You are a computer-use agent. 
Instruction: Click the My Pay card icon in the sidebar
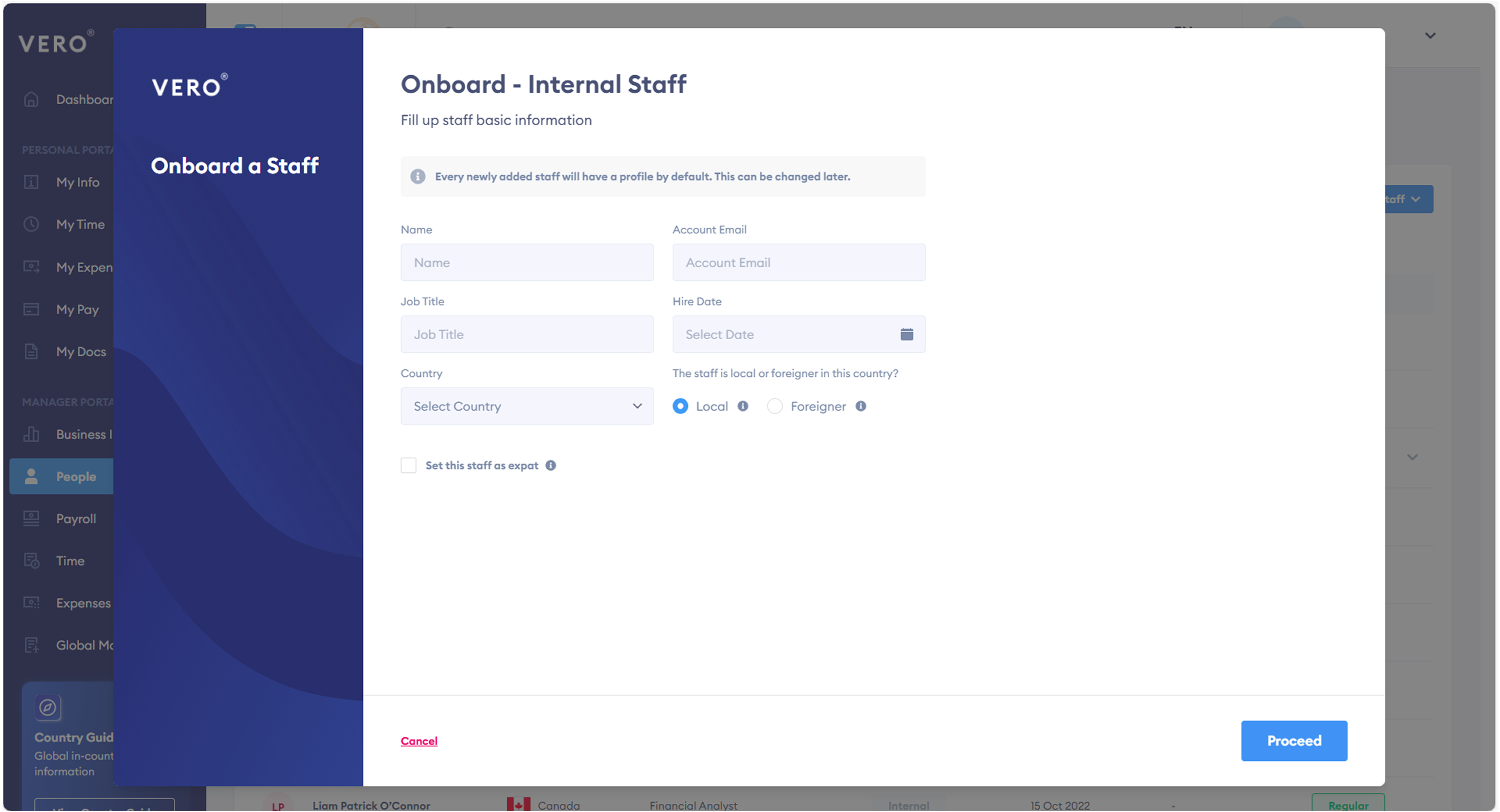31,309
